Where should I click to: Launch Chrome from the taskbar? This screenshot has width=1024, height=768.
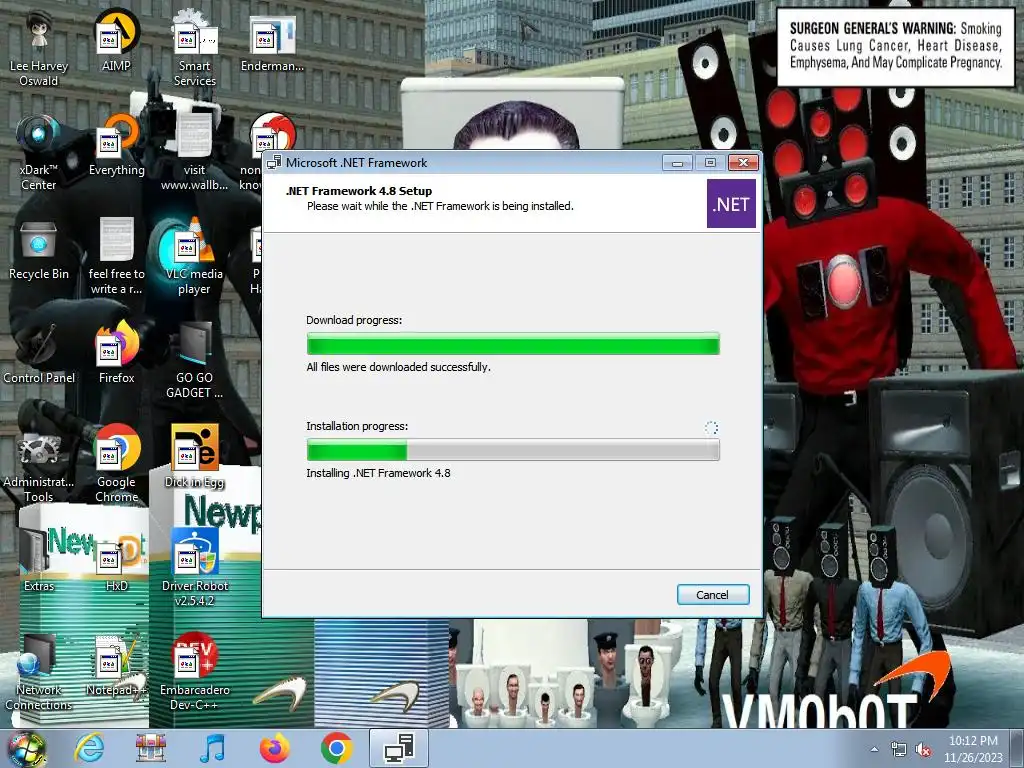(336, 748)
